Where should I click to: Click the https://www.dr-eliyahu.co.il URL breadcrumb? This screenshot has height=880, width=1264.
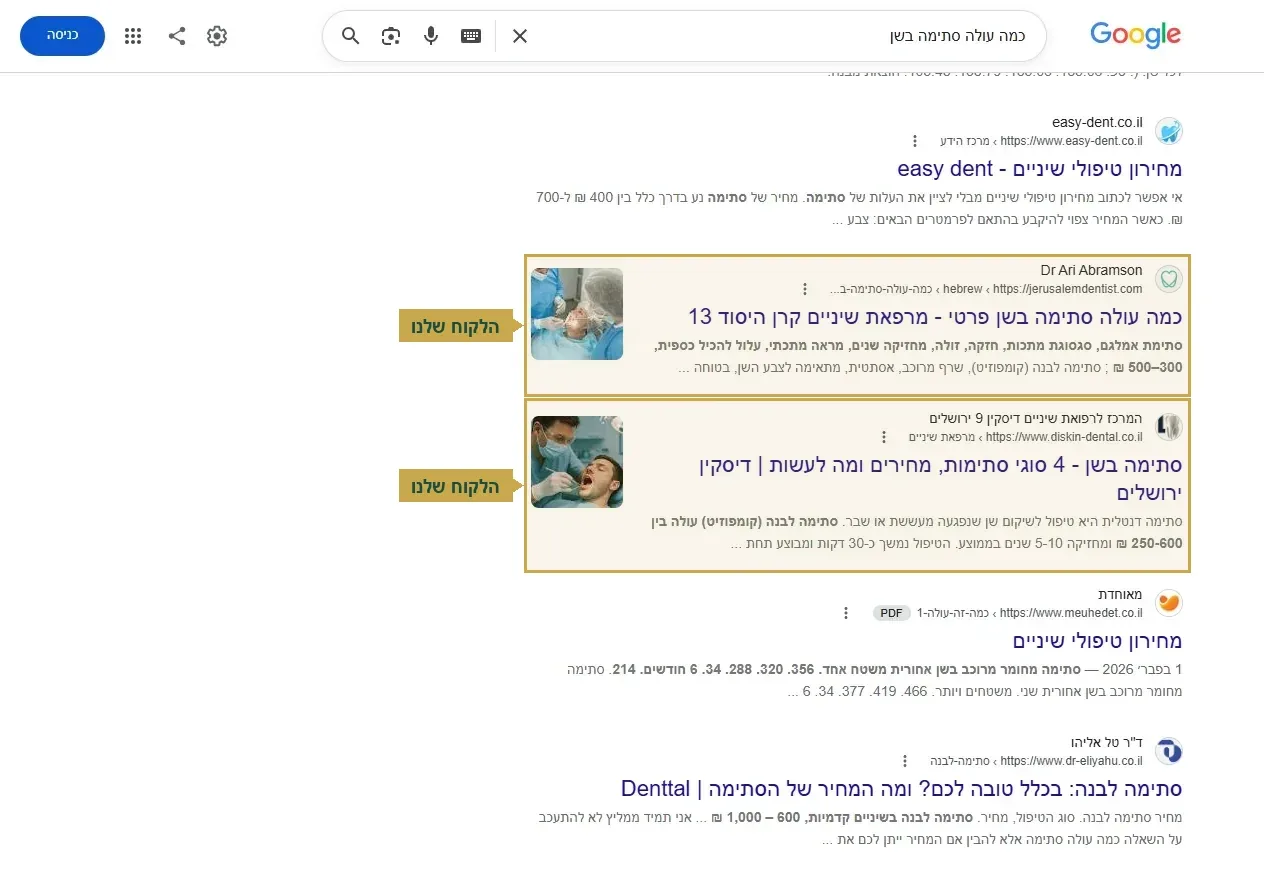point(1071,761)
